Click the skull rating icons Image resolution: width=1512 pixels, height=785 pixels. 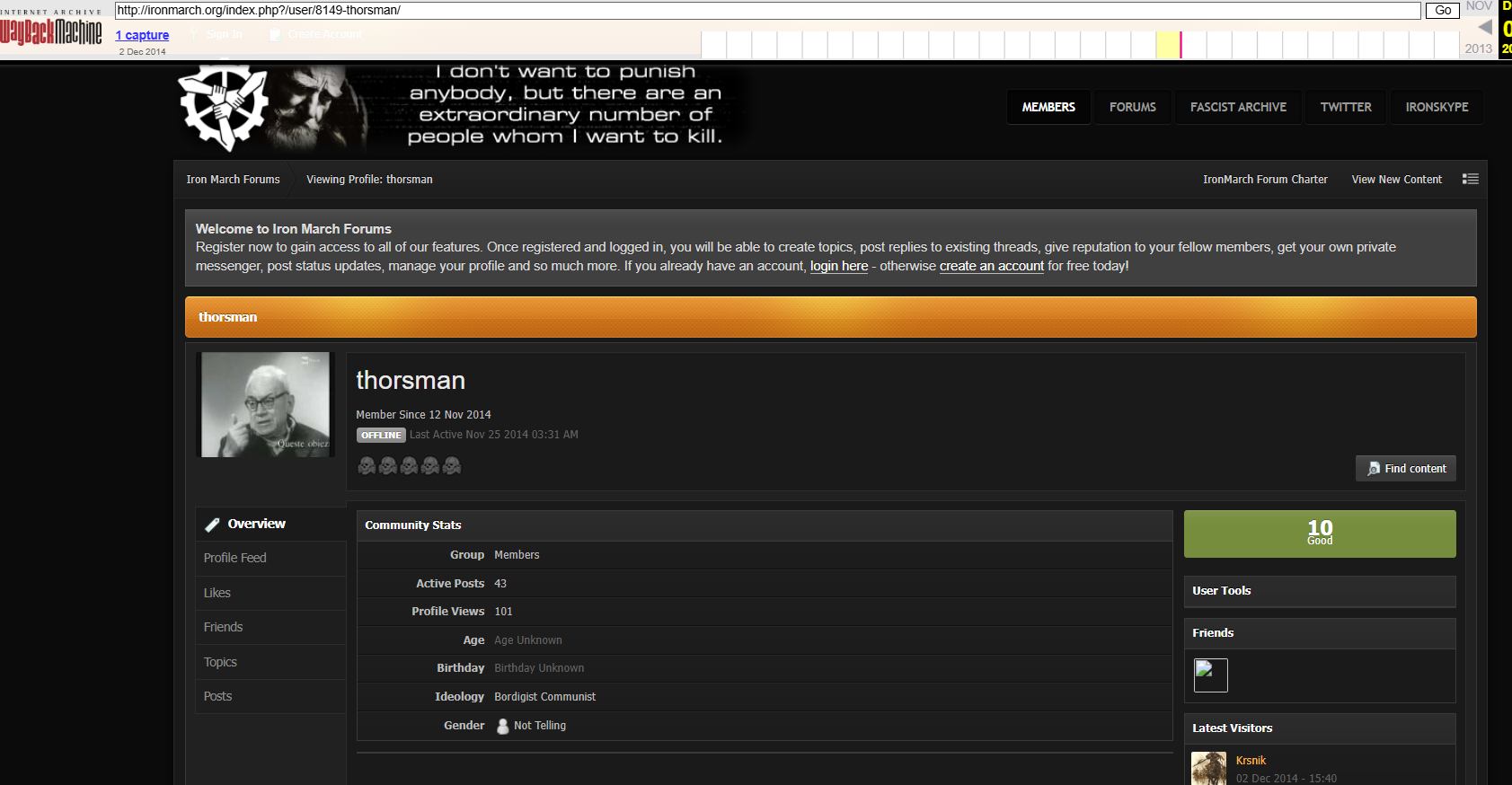[x=409, y=465]
